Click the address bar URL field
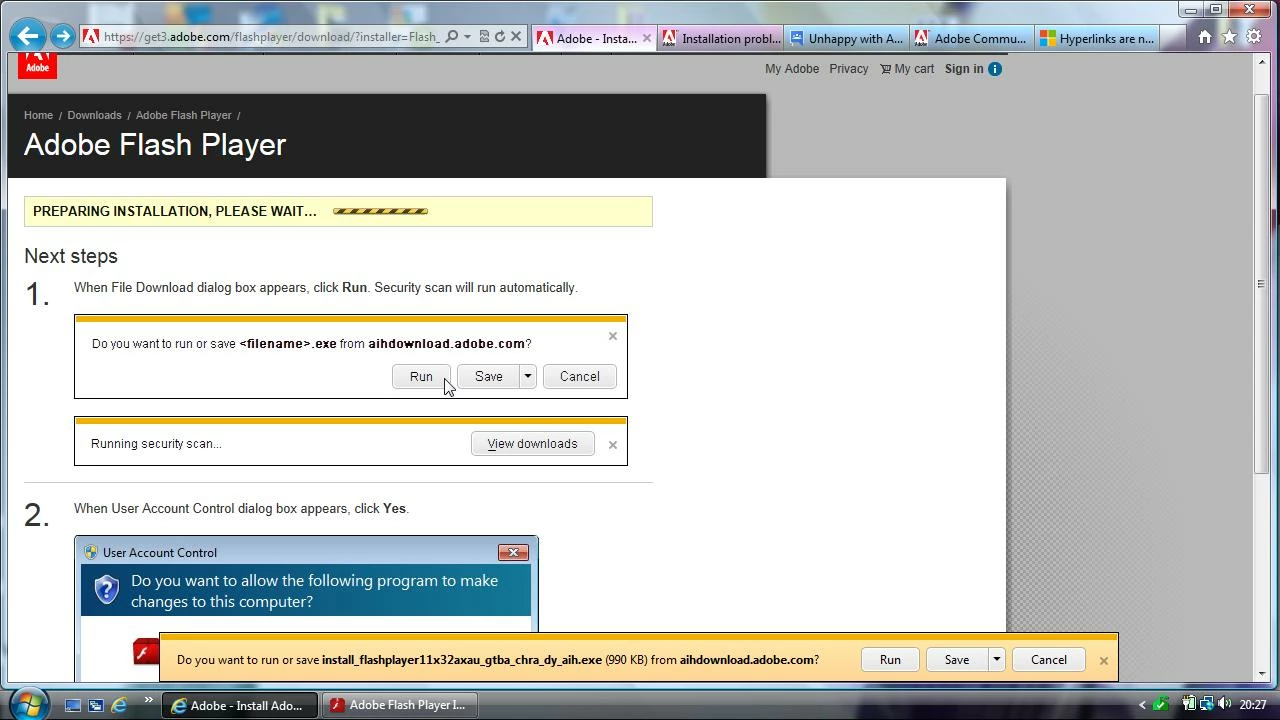The height and width of the screenshot is (720, 1280). (x=270, y=37)
